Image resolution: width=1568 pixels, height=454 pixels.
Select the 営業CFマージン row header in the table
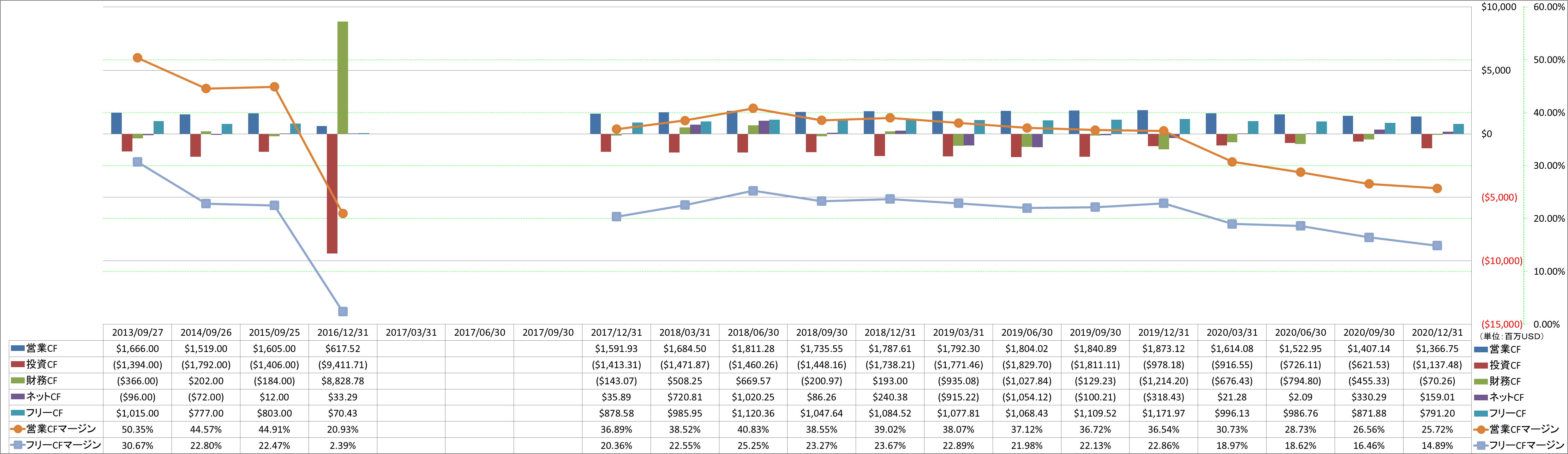pos(61,429)
